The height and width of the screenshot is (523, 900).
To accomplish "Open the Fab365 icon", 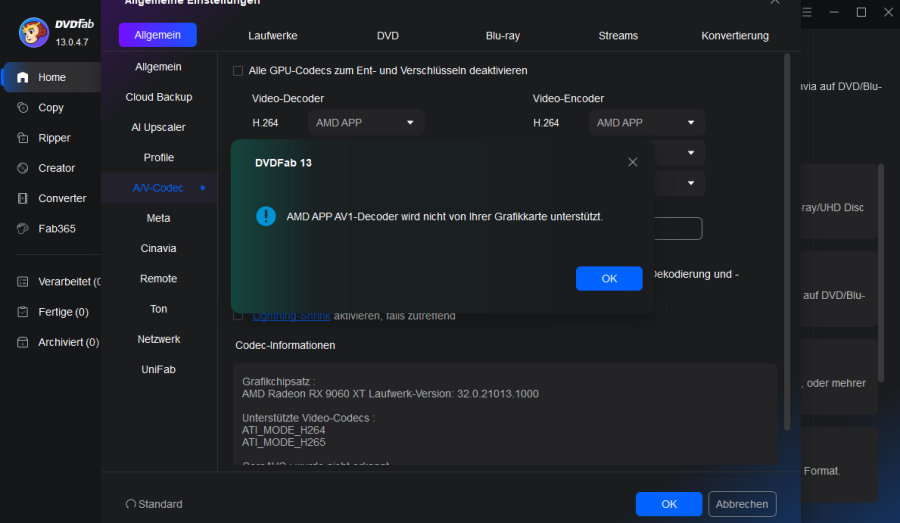I will pyautogui.click(x=23, y=228).
